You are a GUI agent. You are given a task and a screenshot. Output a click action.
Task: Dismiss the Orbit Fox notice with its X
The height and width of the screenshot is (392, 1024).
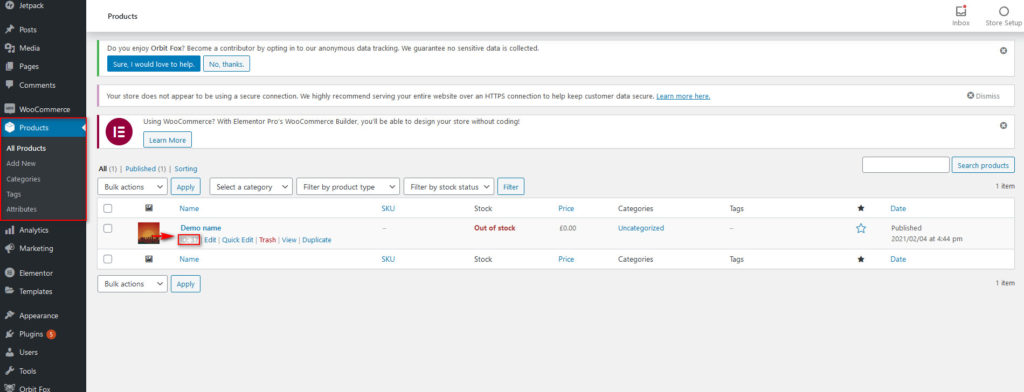[x=1003, y=50]
